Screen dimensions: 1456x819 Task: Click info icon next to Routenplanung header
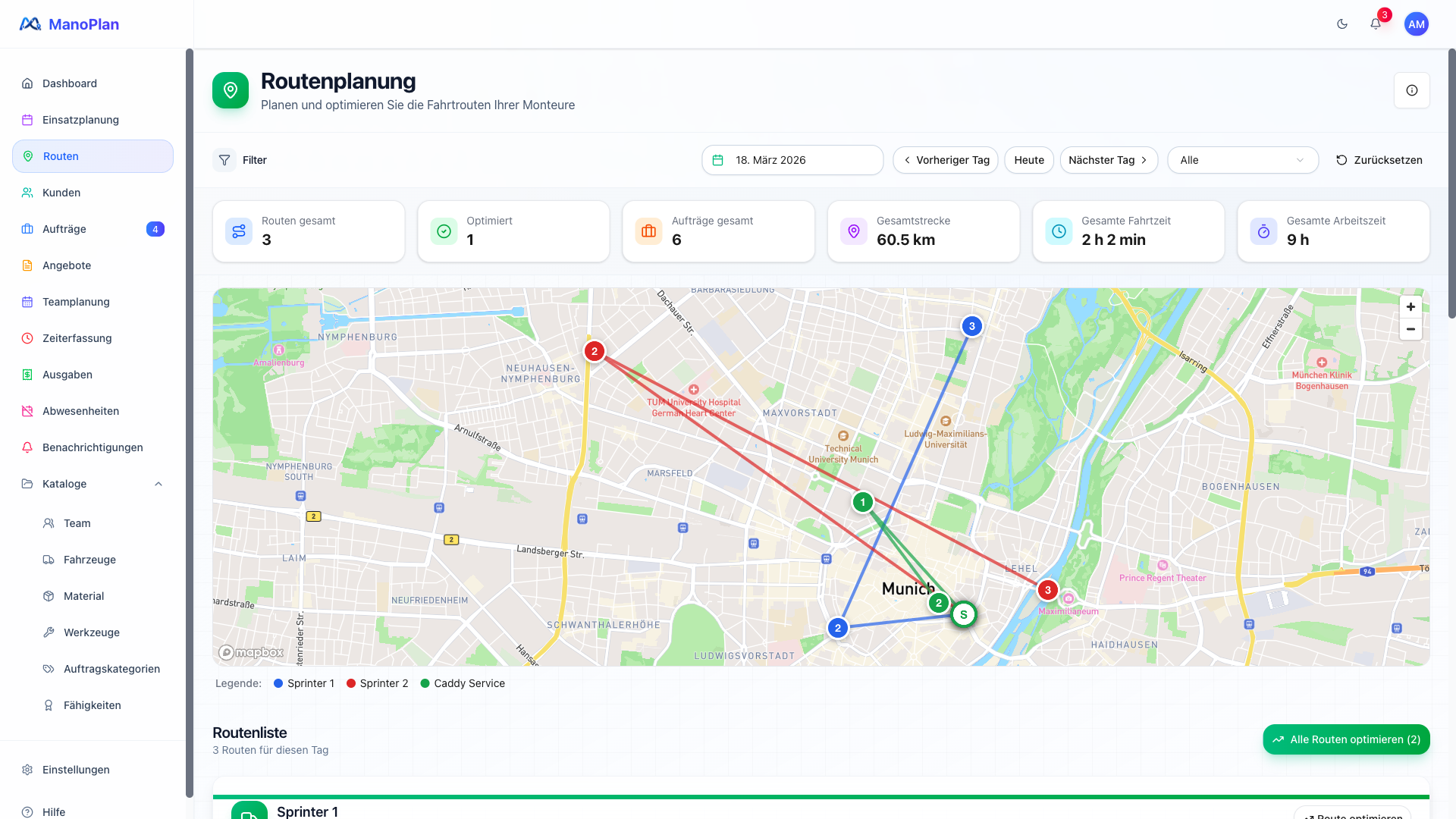(1411, 90)
